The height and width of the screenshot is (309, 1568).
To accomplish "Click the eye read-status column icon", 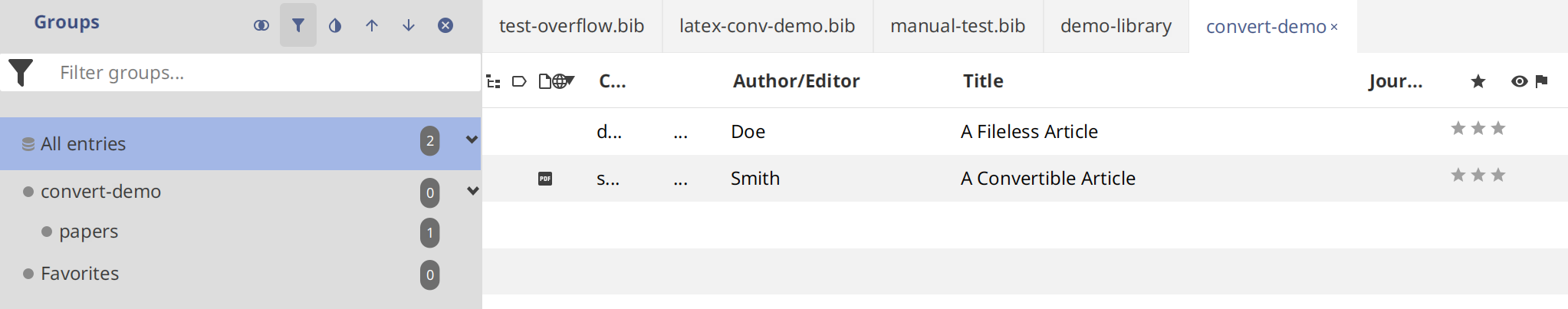I will click(x=1519, y=81).
